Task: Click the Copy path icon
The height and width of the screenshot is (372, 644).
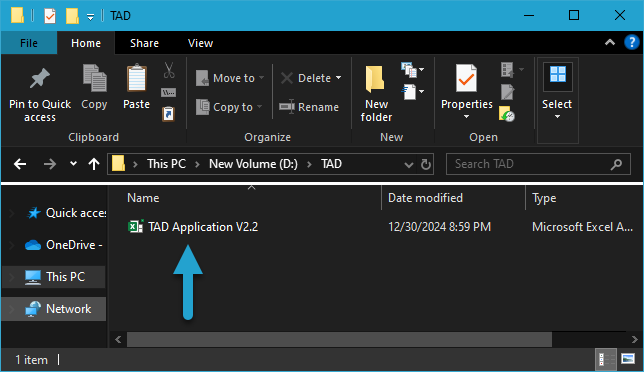Action: pos(169,92)
